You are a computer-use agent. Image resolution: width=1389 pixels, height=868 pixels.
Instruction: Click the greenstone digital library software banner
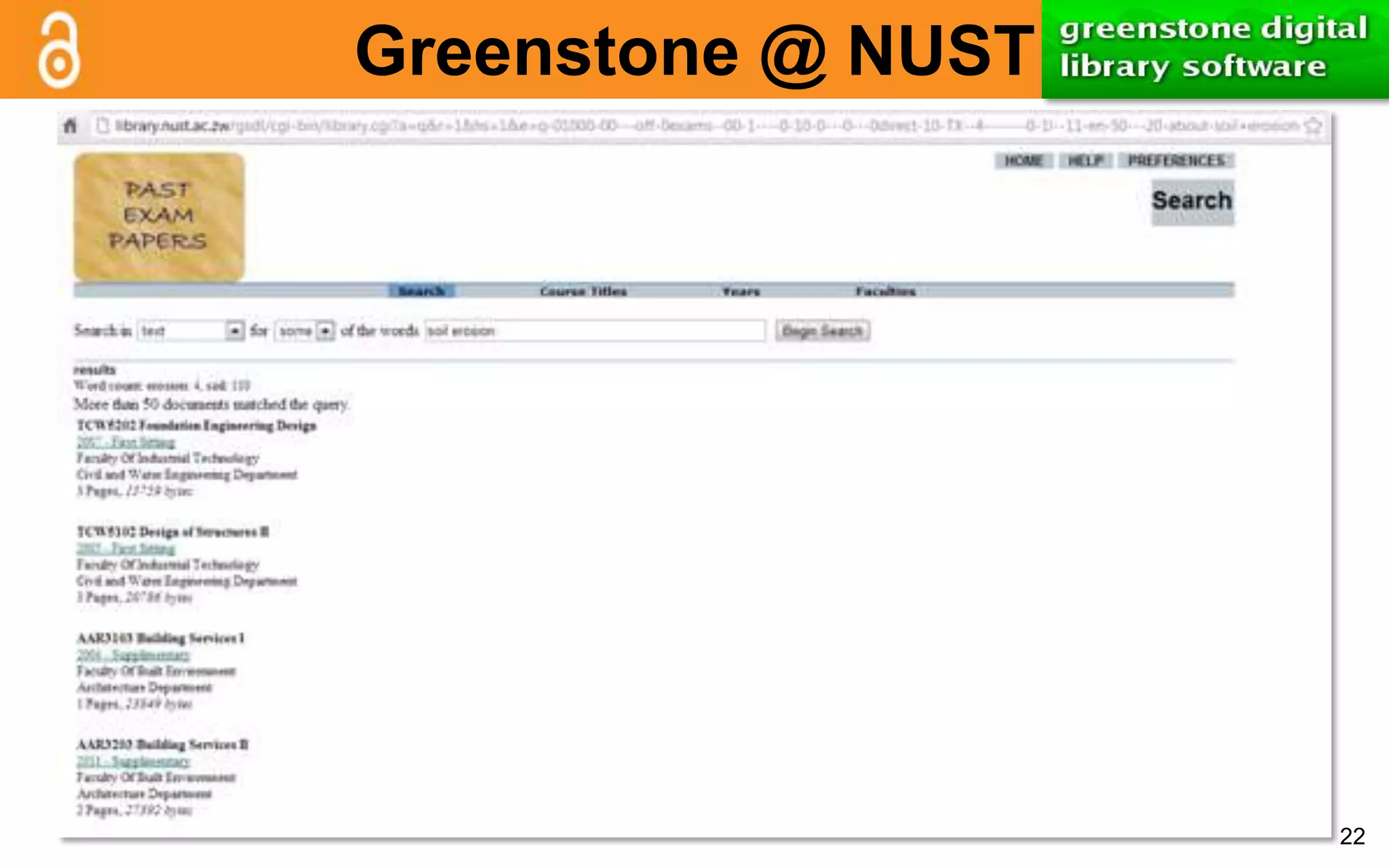click(1215, 49)
